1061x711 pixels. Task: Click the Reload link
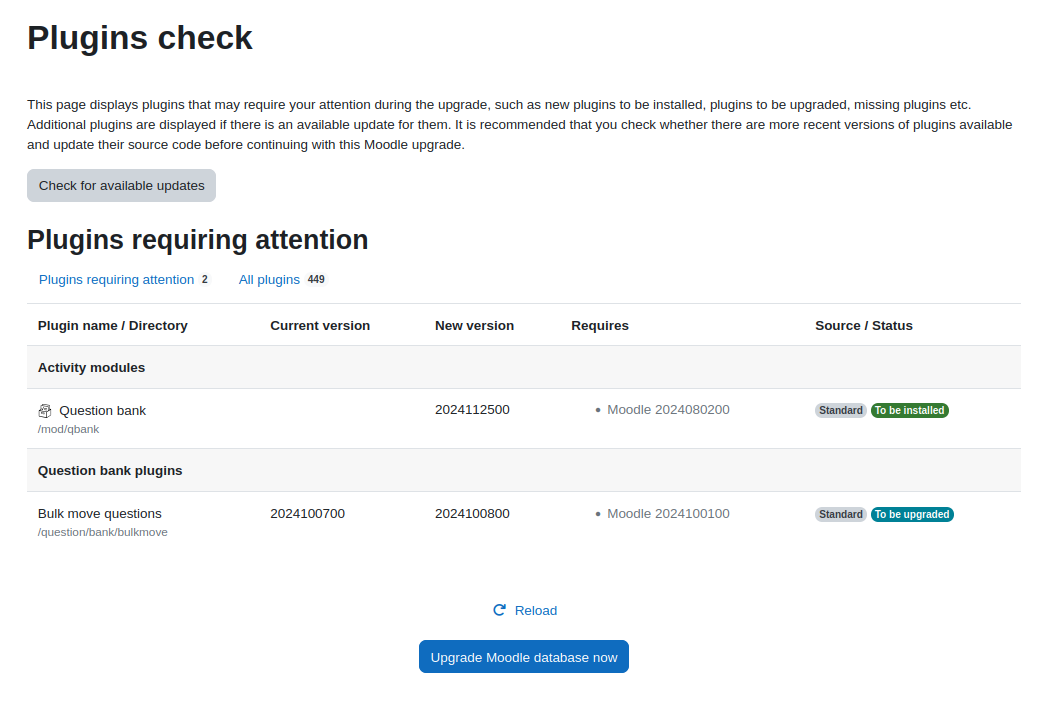(525, 610)
